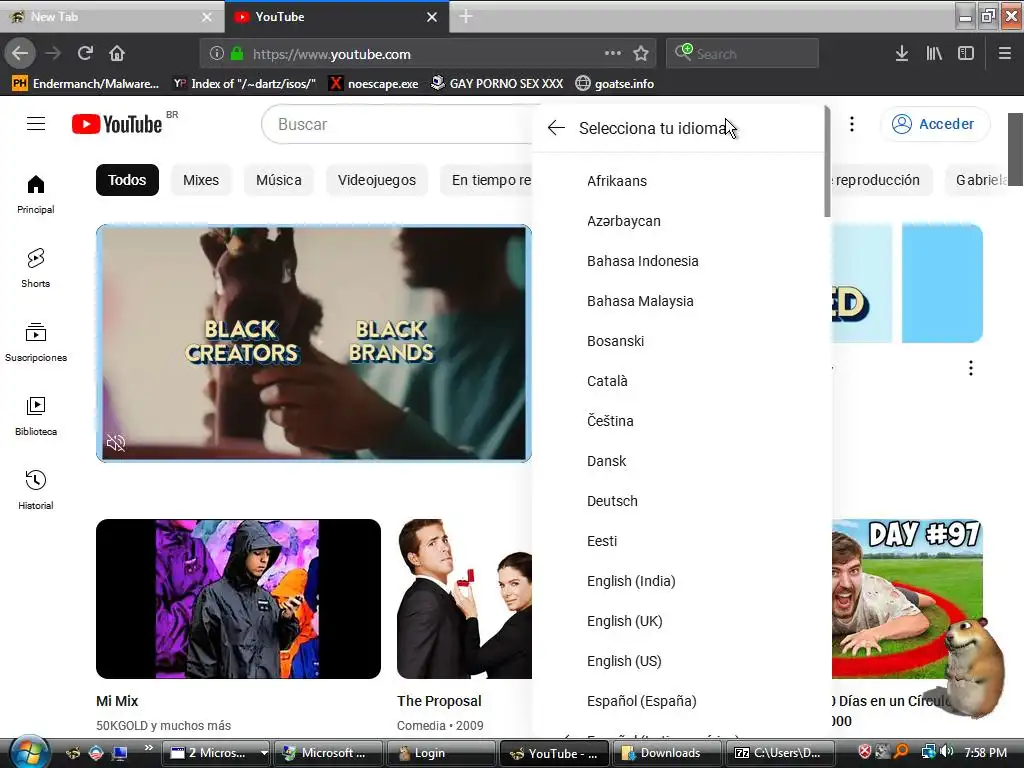Image resolution: width=1024 pixels, height=768 pixels.
Task: Unmute the Black Creators video ad
Action: point(116,443)
